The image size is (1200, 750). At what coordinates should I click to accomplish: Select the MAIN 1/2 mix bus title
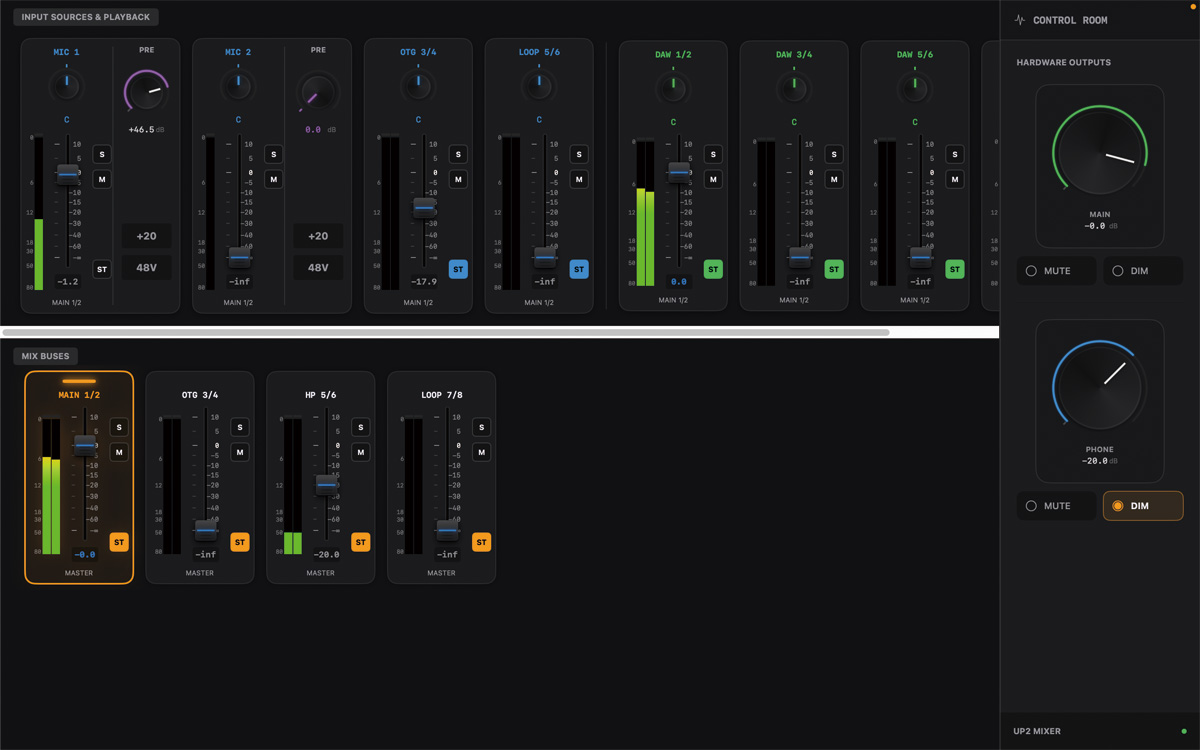pos(79,395)
